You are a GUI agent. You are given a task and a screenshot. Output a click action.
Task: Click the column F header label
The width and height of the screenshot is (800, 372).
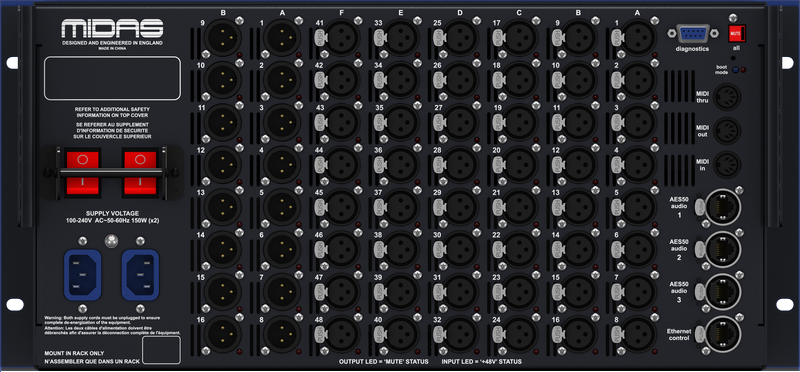tap(341, 13)
